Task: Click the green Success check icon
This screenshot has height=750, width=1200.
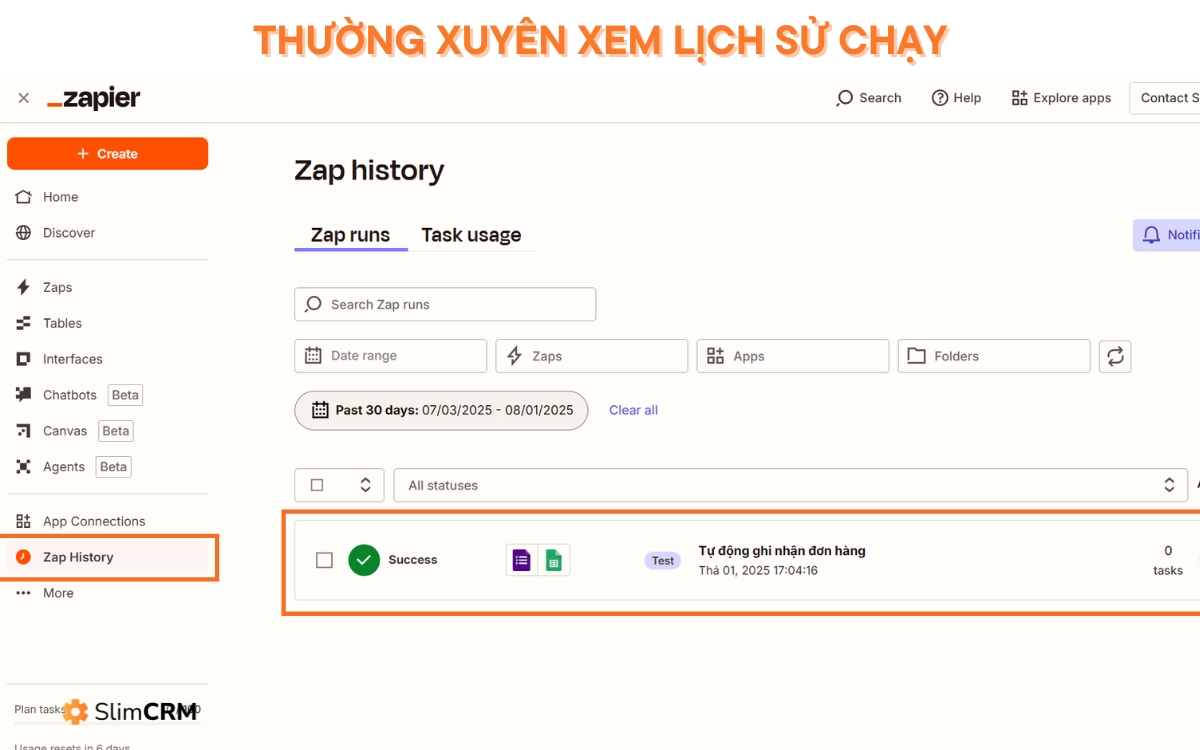Action: coord(364,560)
